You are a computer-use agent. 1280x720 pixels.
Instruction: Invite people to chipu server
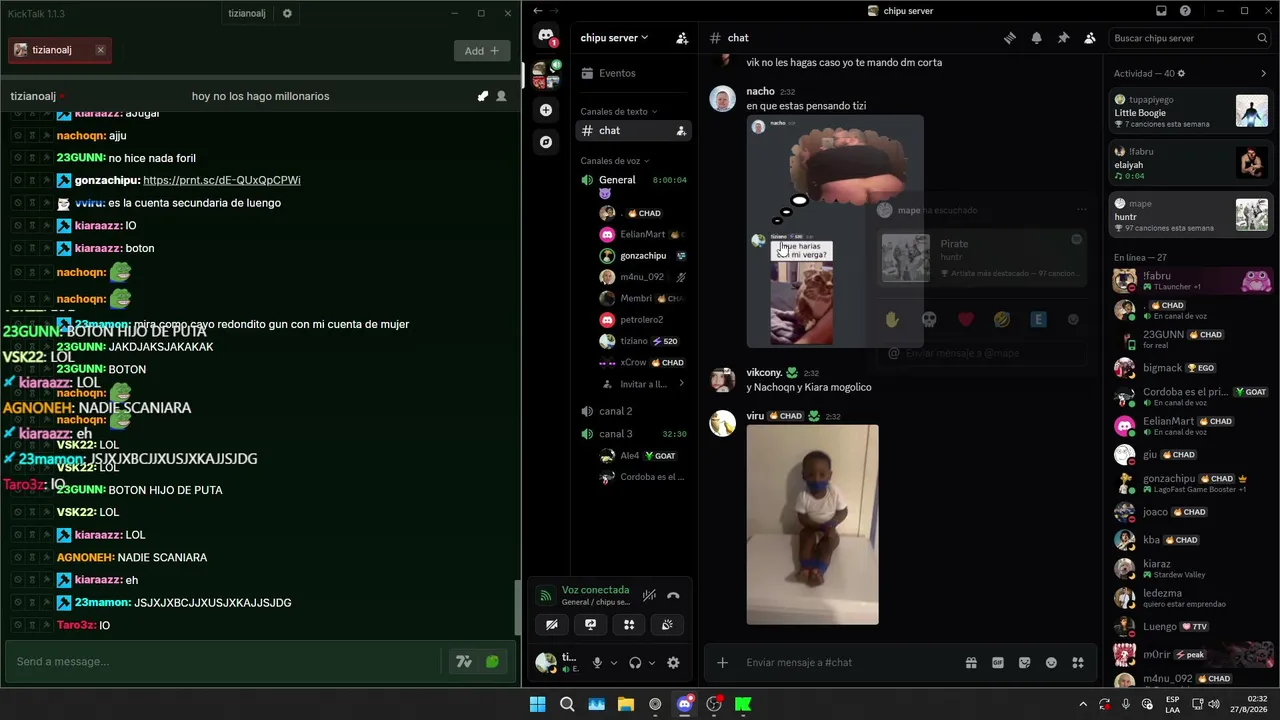pyautogui.click(x=682, y=38)
